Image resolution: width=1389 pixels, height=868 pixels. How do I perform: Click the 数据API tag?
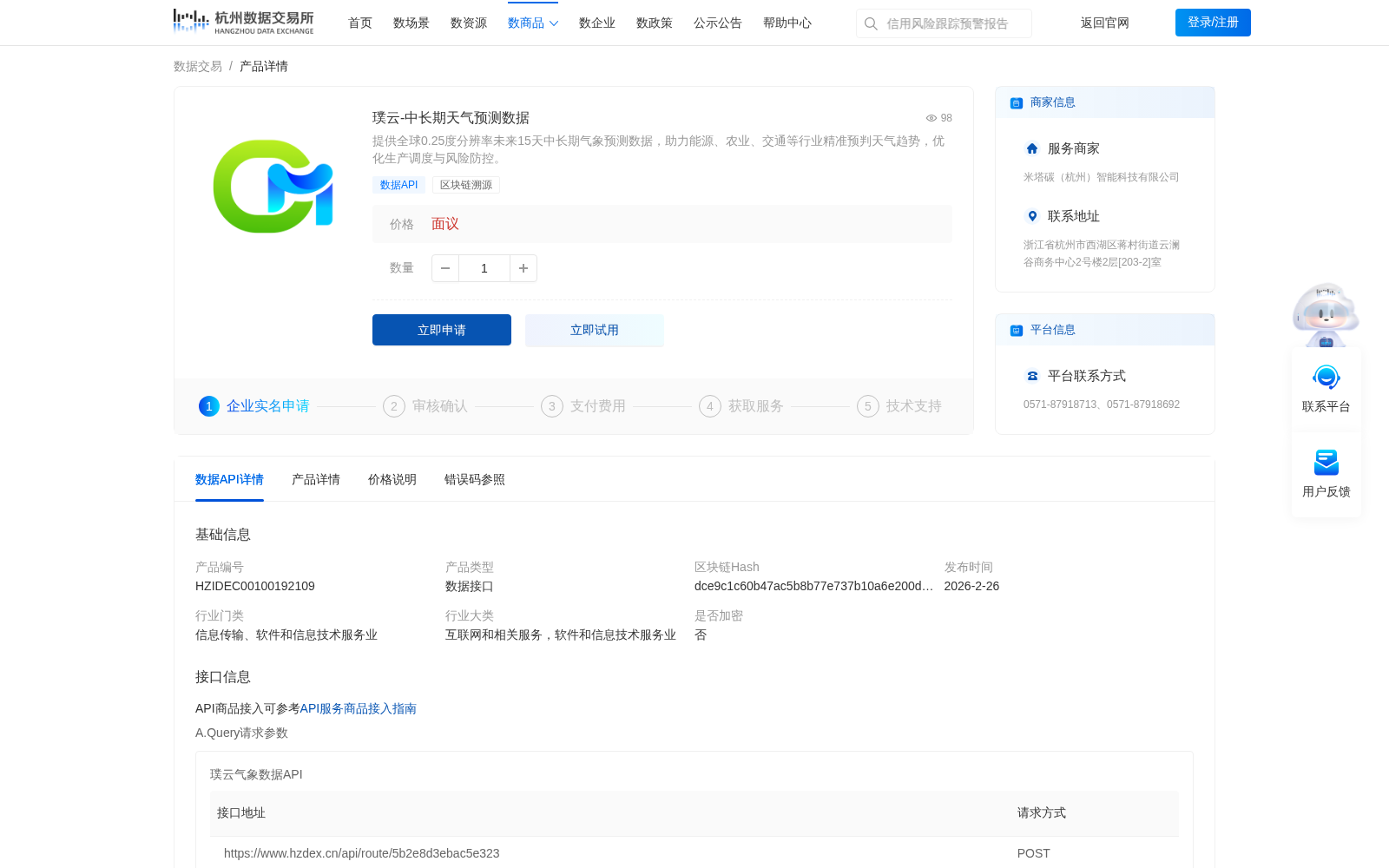(x=398, y=185)
